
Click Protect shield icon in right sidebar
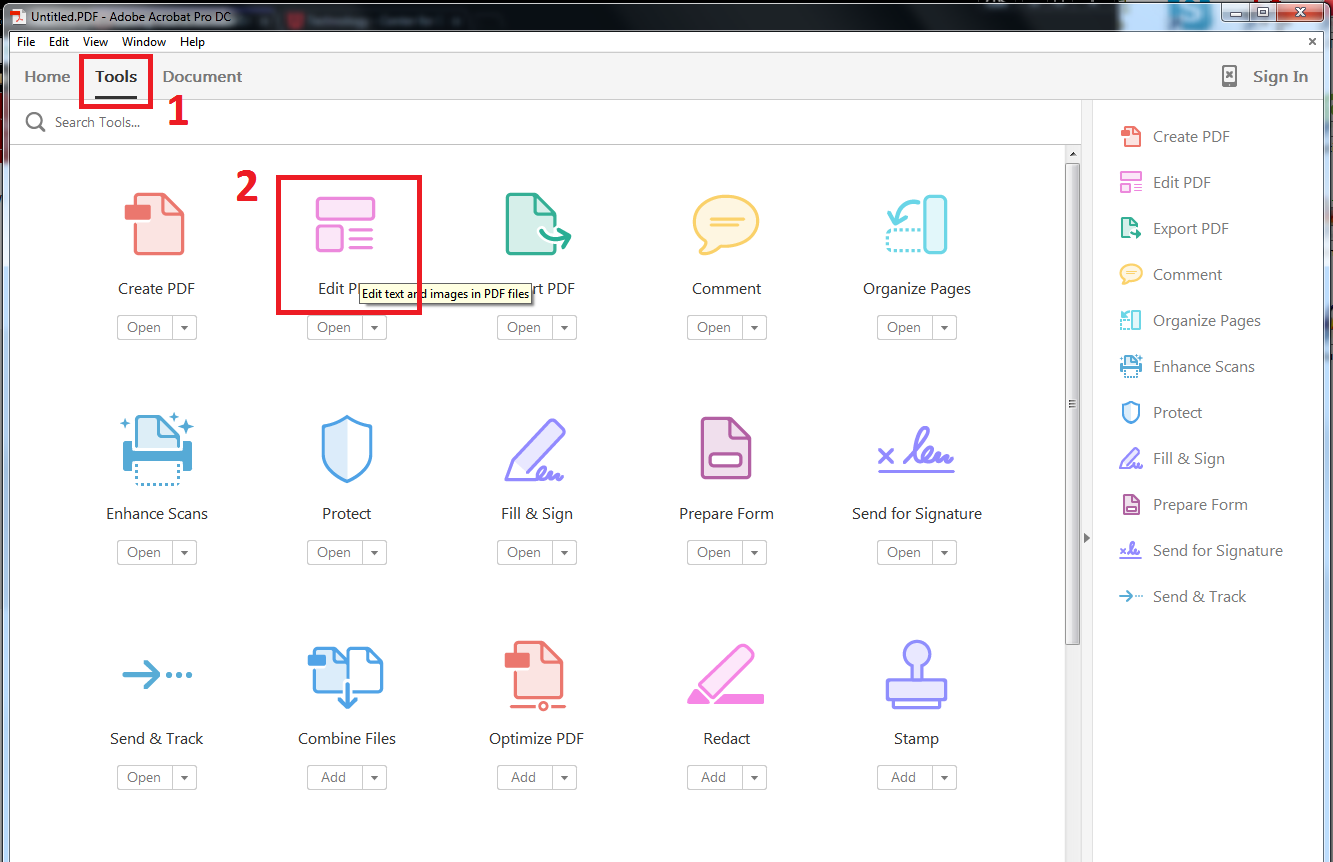coord(1131,412)
